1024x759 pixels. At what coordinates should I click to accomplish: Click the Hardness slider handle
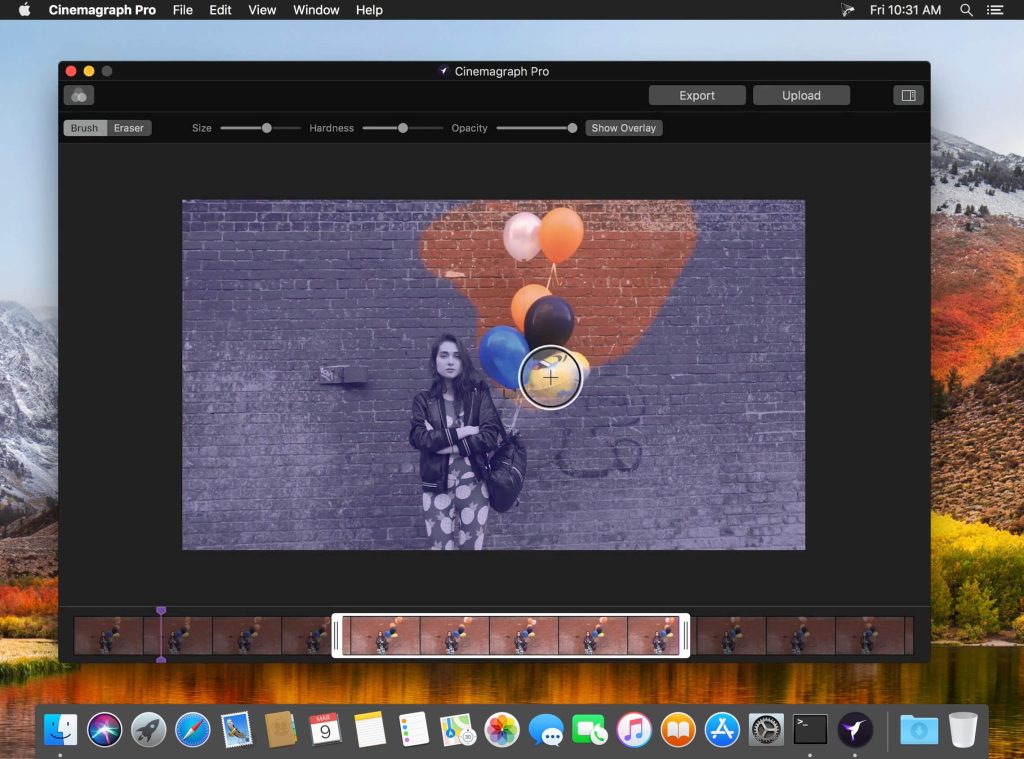coord(403,128)
